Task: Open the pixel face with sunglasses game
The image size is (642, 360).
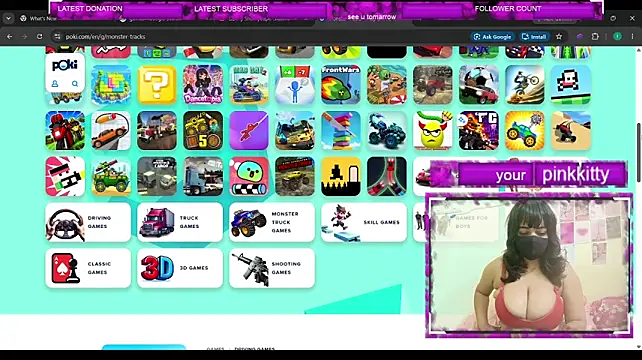Action: click(x=65, y=176)
